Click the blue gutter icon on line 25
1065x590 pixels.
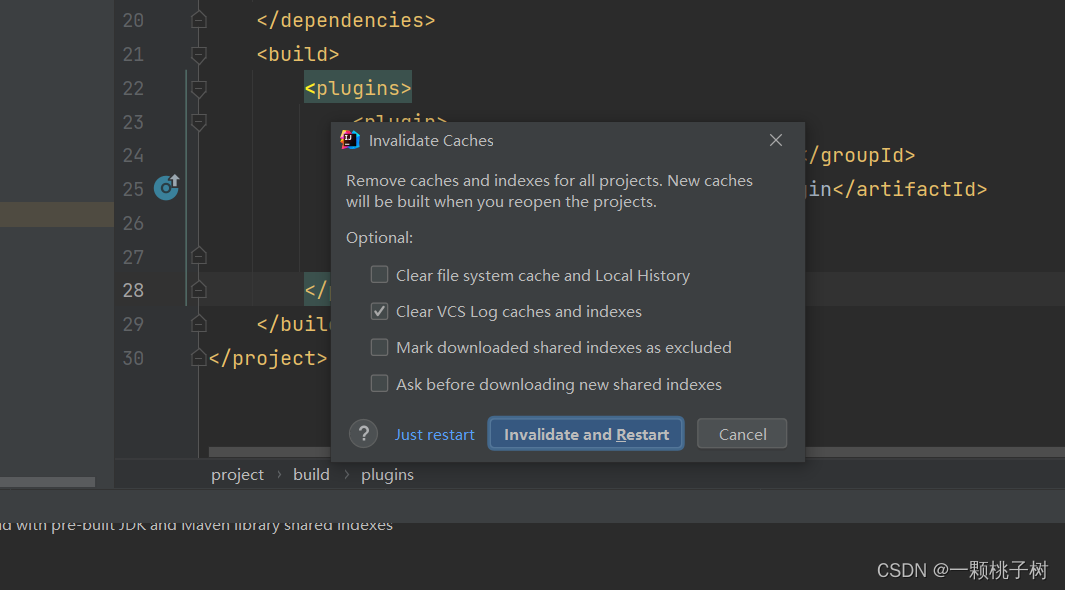[x=166, y=187]
